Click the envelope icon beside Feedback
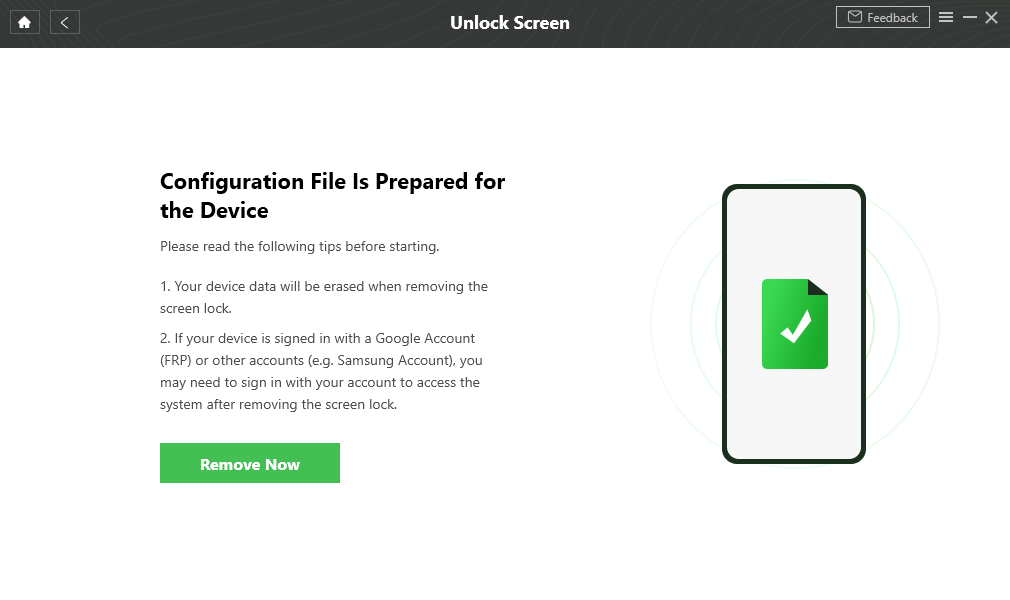This screenshot has height=600, width=1010. click(x=855, y=17)
